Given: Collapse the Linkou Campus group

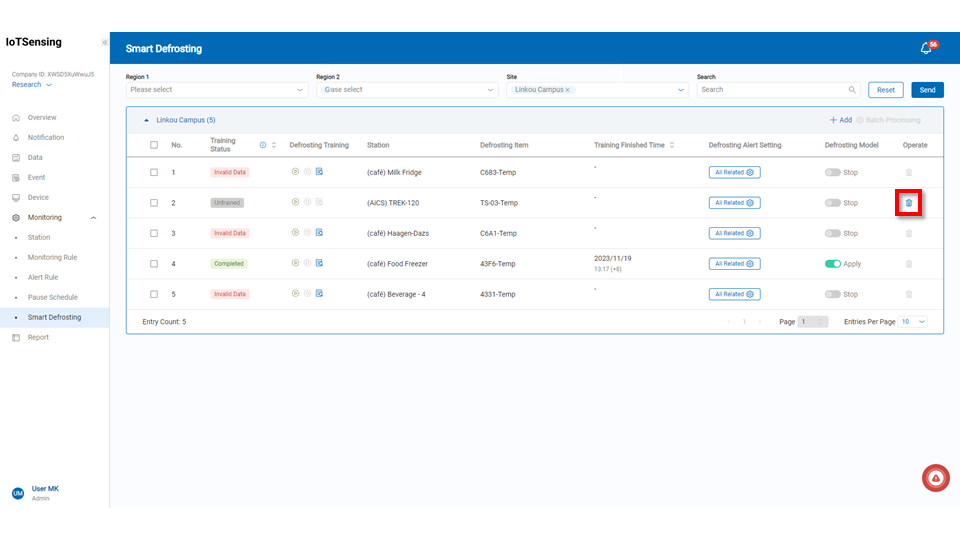Looking at the screenshot, I should (147, 120).
